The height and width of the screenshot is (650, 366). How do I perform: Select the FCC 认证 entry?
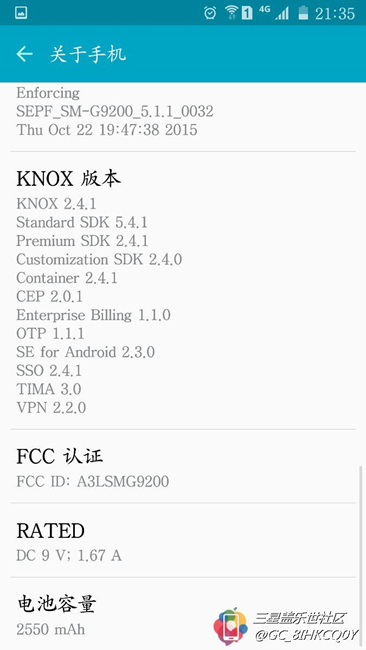pos(183,466)
